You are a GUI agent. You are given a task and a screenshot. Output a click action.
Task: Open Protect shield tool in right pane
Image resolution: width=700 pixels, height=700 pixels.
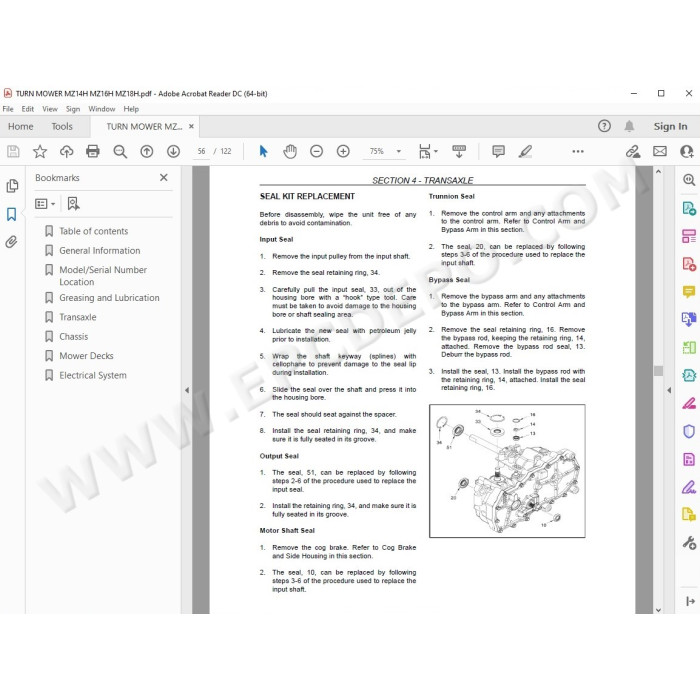click(x=689, y=431)
